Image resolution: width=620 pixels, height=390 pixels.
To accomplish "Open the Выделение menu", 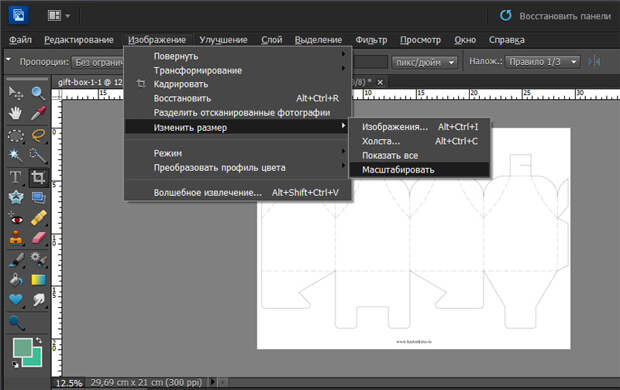I will (318, 40).
